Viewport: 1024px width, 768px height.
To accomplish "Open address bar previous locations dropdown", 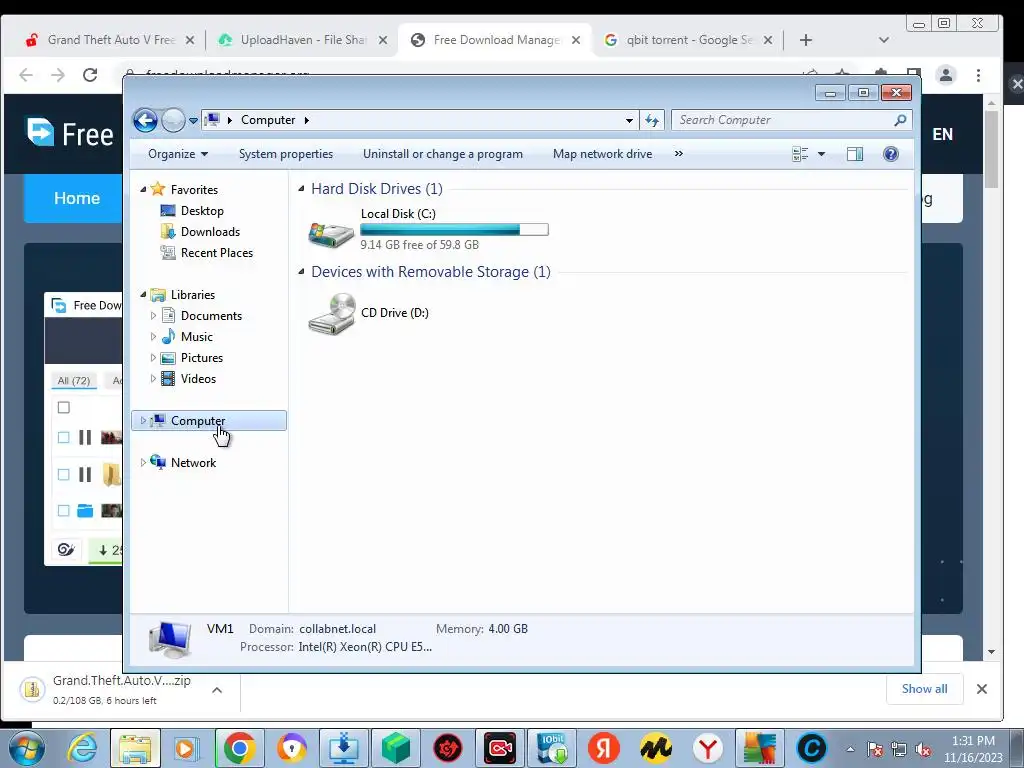I will pos(629,120).
